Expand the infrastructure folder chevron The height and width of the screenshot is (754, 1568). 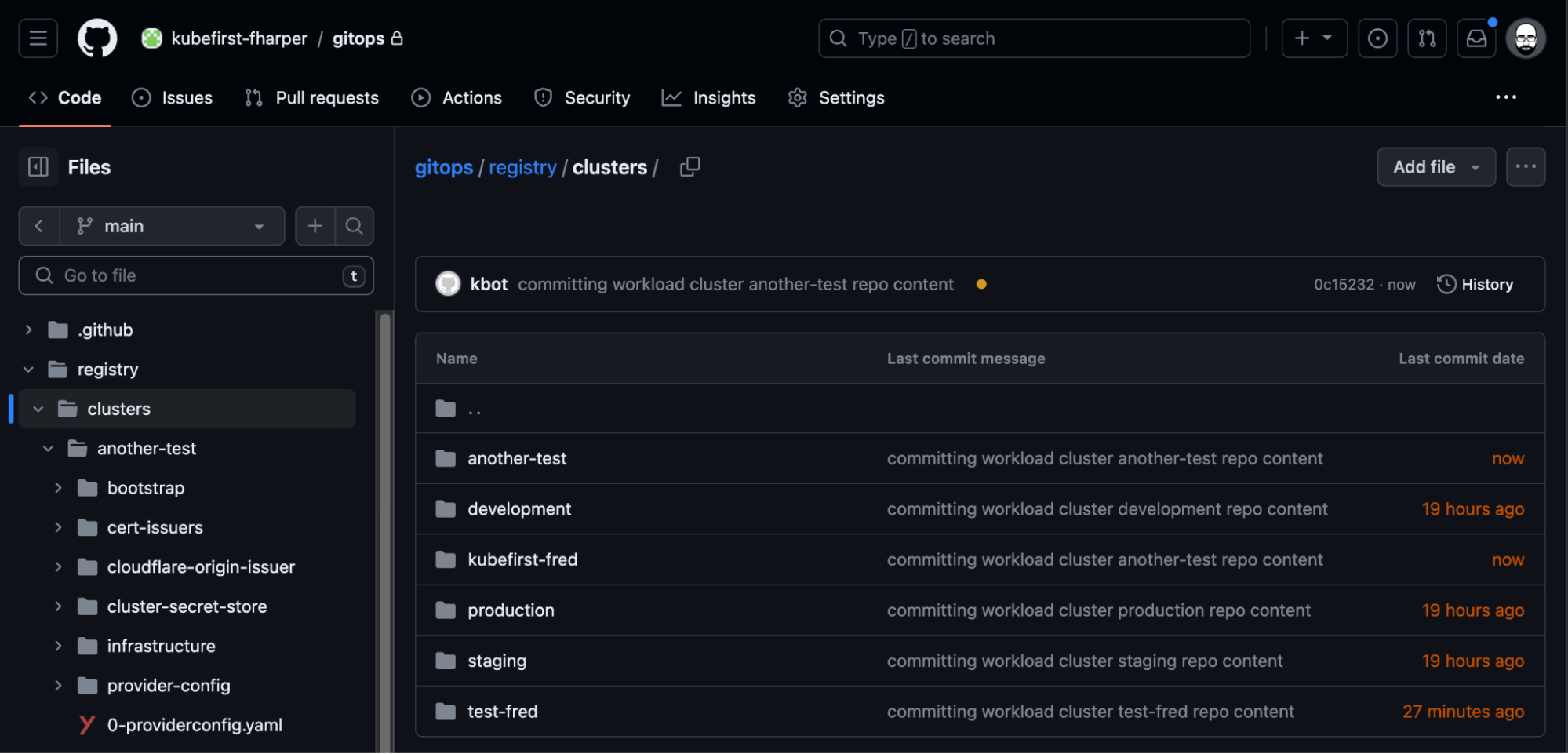coord(58,646)
